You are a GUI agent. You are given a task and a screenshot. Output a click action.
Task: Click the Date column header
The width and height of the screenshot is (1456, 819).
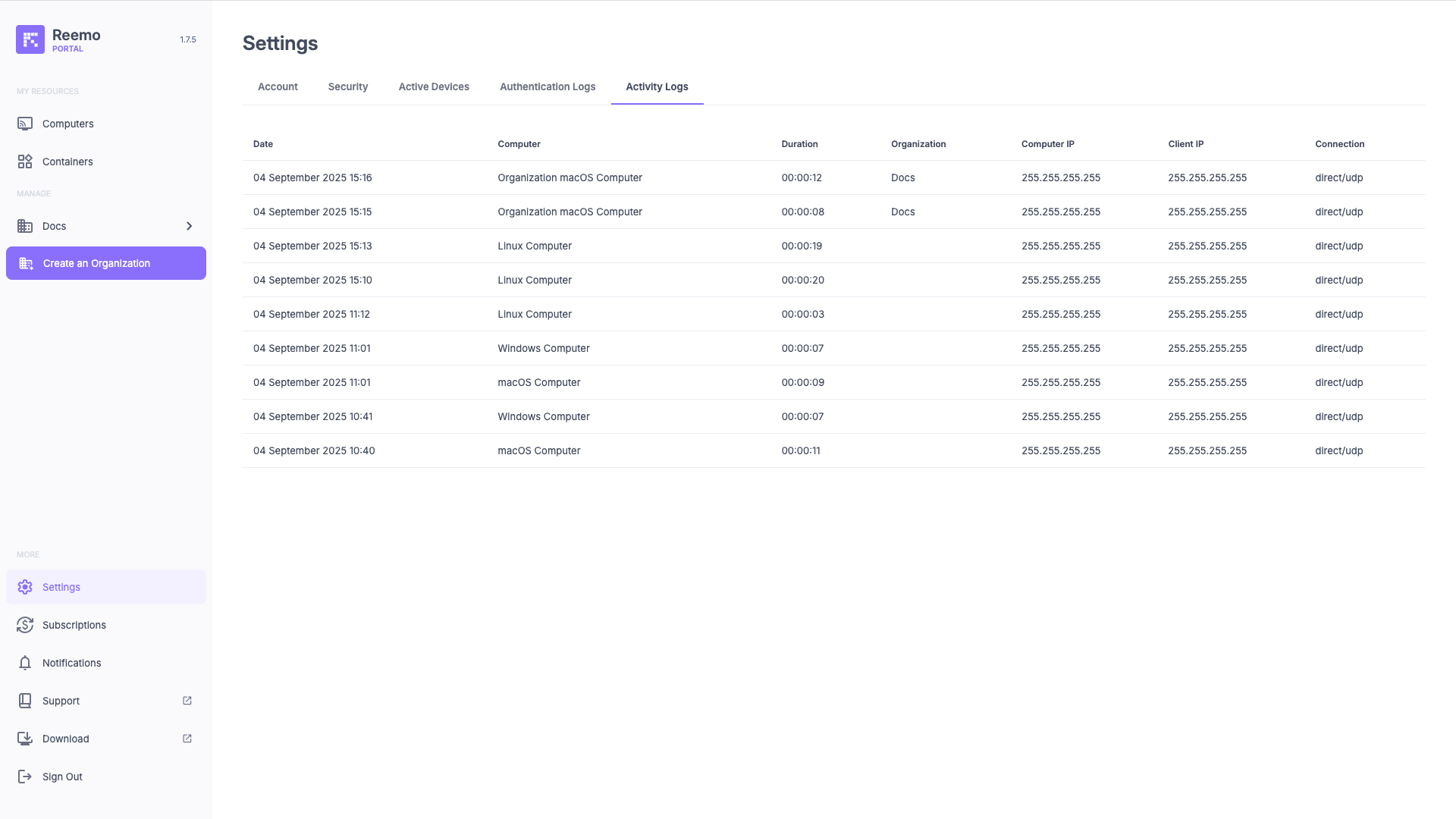point(263,144)
